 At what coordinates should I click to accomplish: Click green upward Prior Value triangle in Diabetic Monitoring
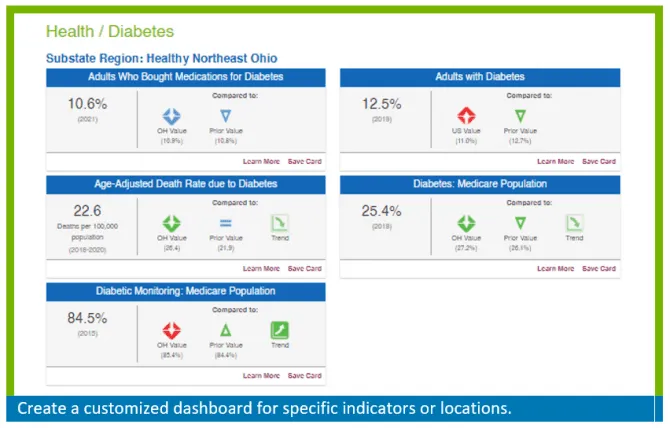(x=226, y=330)
